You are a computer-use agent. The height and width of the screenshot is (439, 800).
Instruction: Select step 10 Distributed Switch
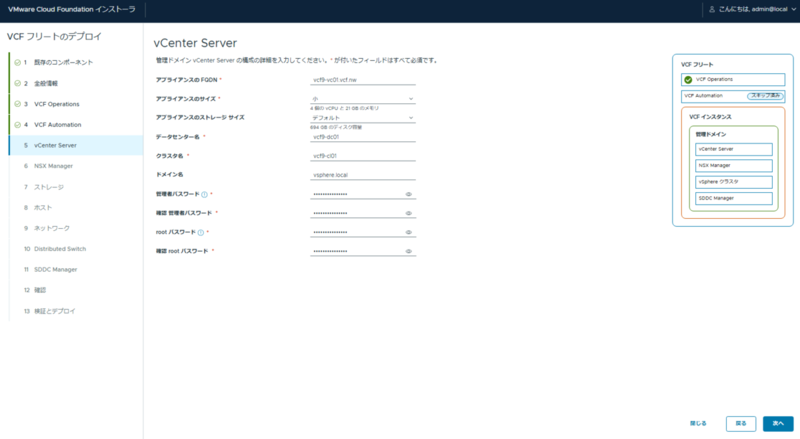click(76, 249)
